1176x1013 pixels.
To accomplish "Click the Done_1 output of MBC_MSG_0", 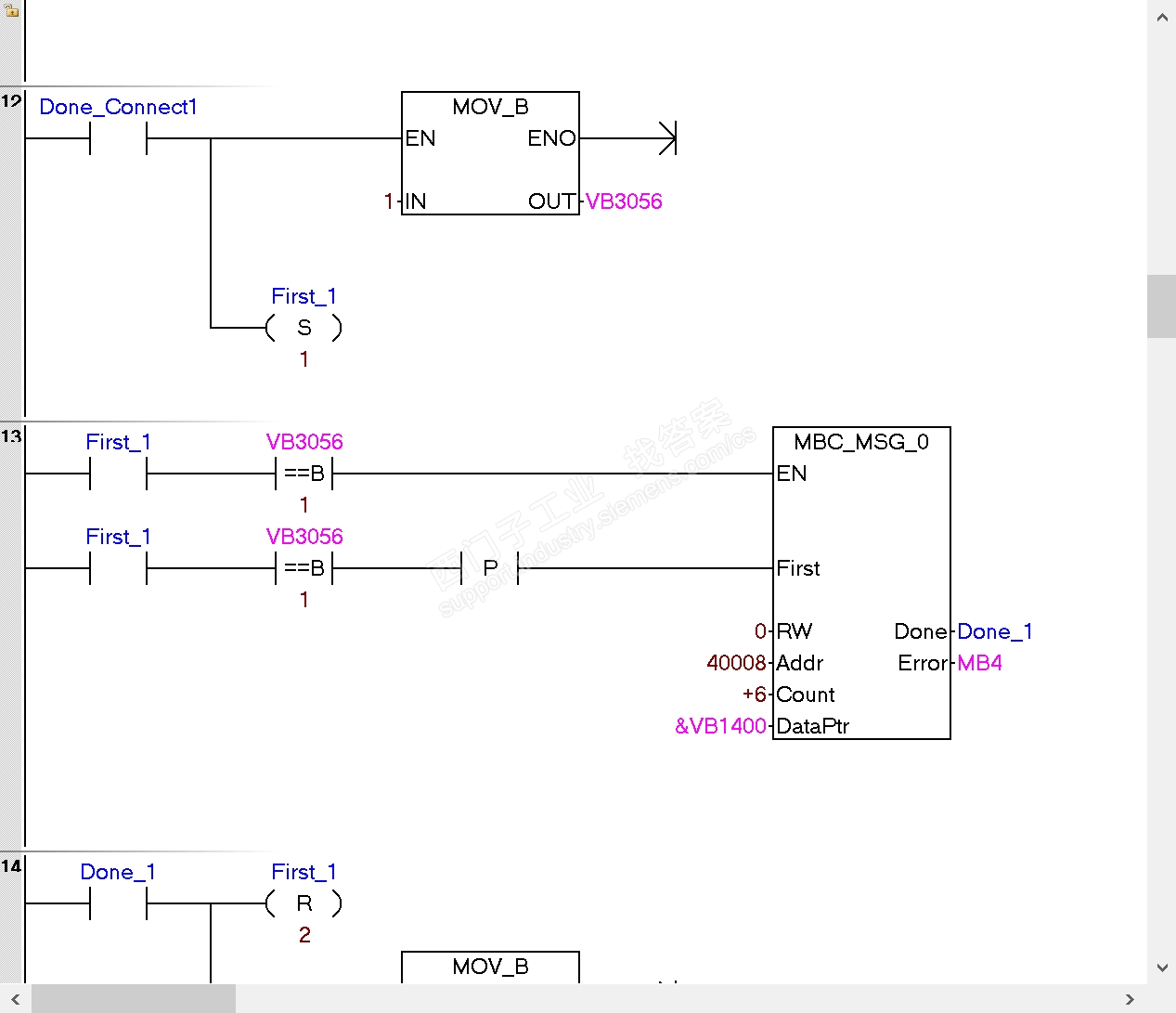I will (x=995, y=631).
